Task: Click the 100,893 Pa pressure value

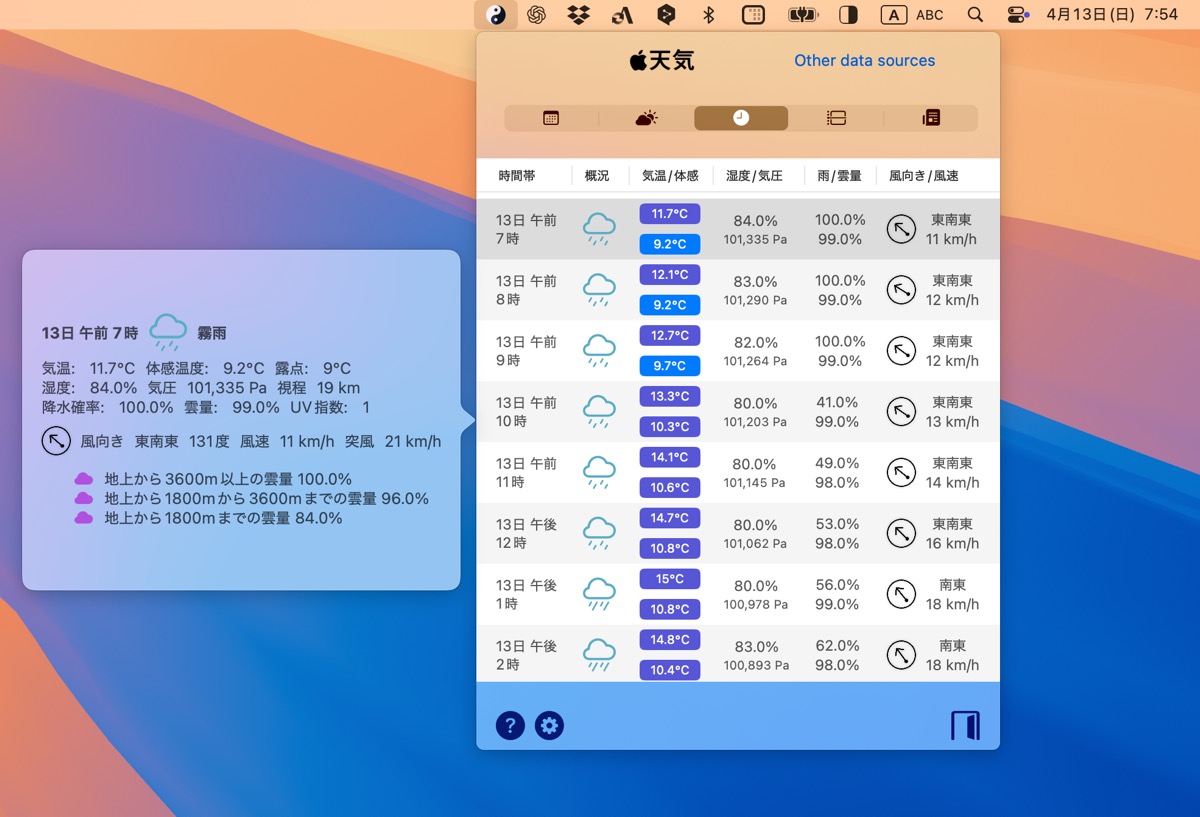Action: pyautogui.click(x=755, y=666)
